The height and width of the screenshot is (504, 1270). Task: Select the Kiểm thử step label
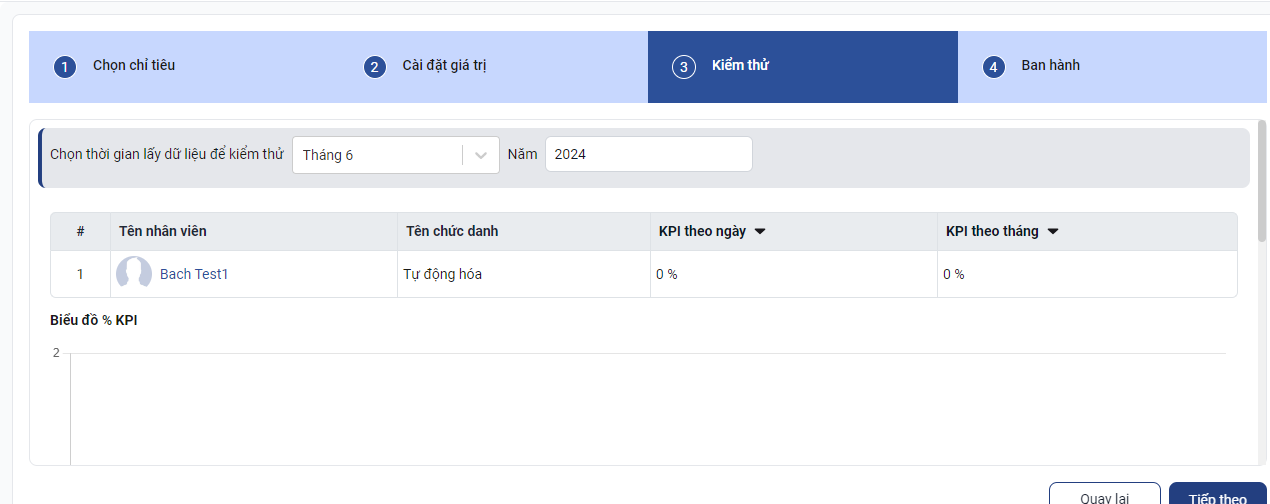click(740, 66)
